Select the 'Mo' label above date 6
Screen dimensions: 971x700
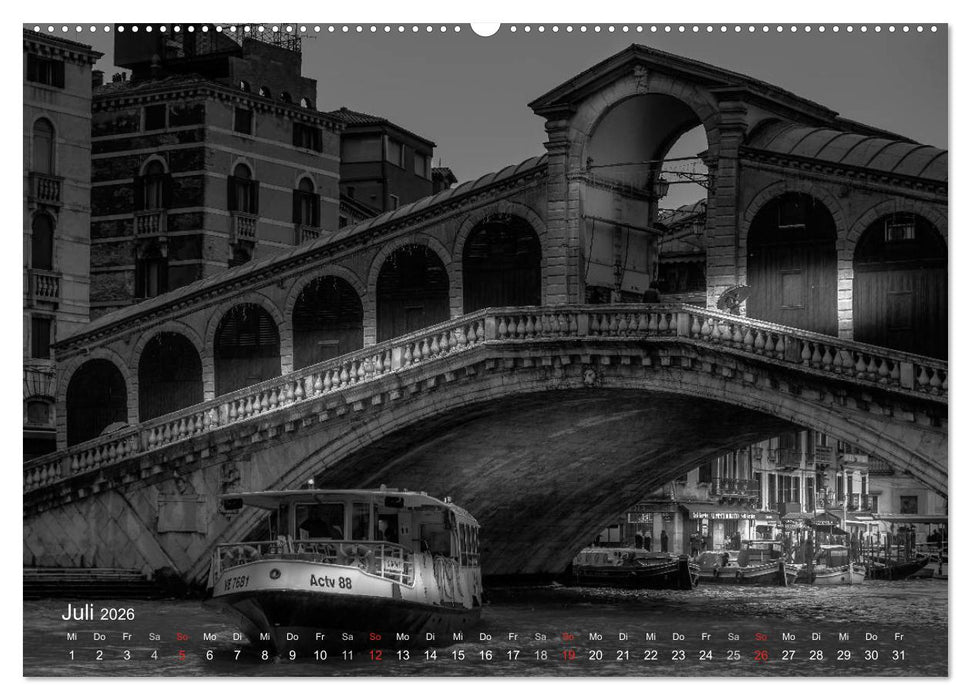209,638
